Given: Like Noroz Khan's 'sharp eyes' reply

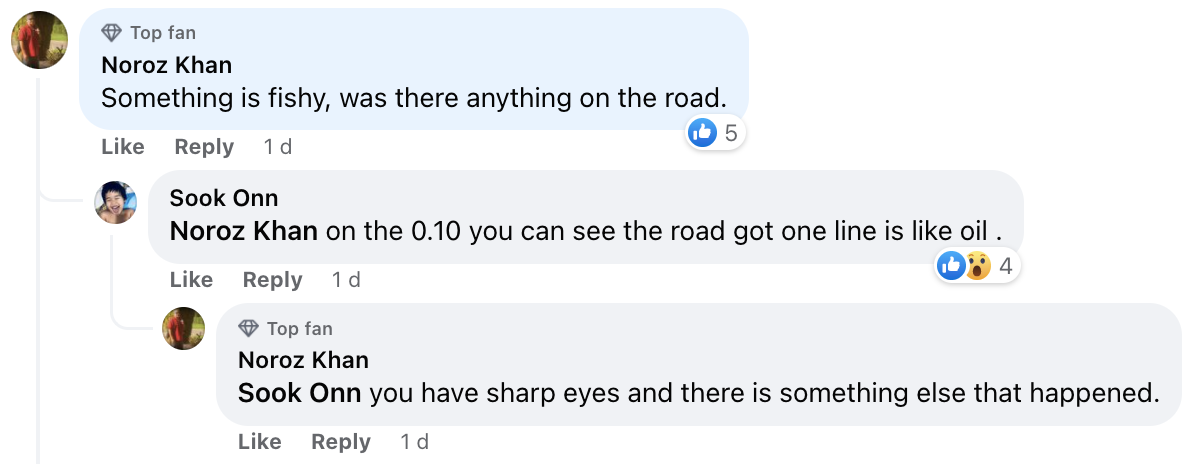Looking at the screenshot, I should (260, 442).
